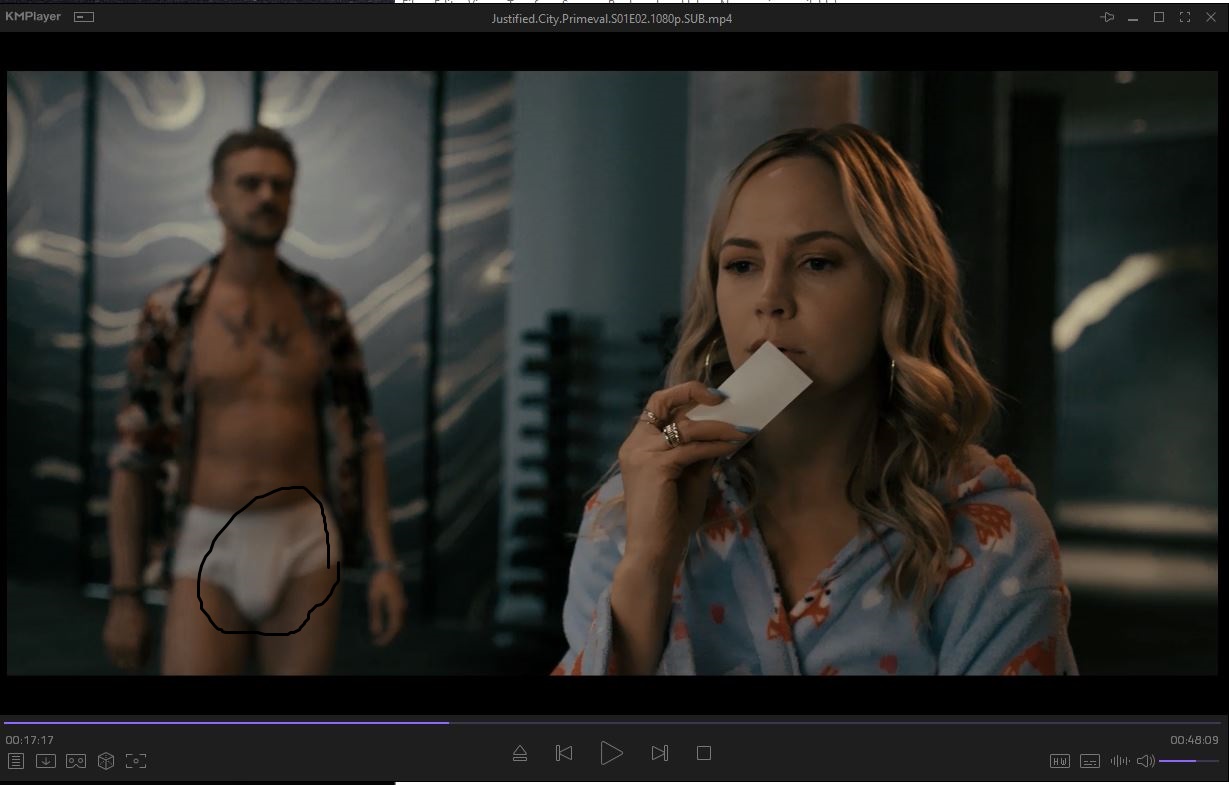Toggle the VR mode goggles icon

[76, 761]
